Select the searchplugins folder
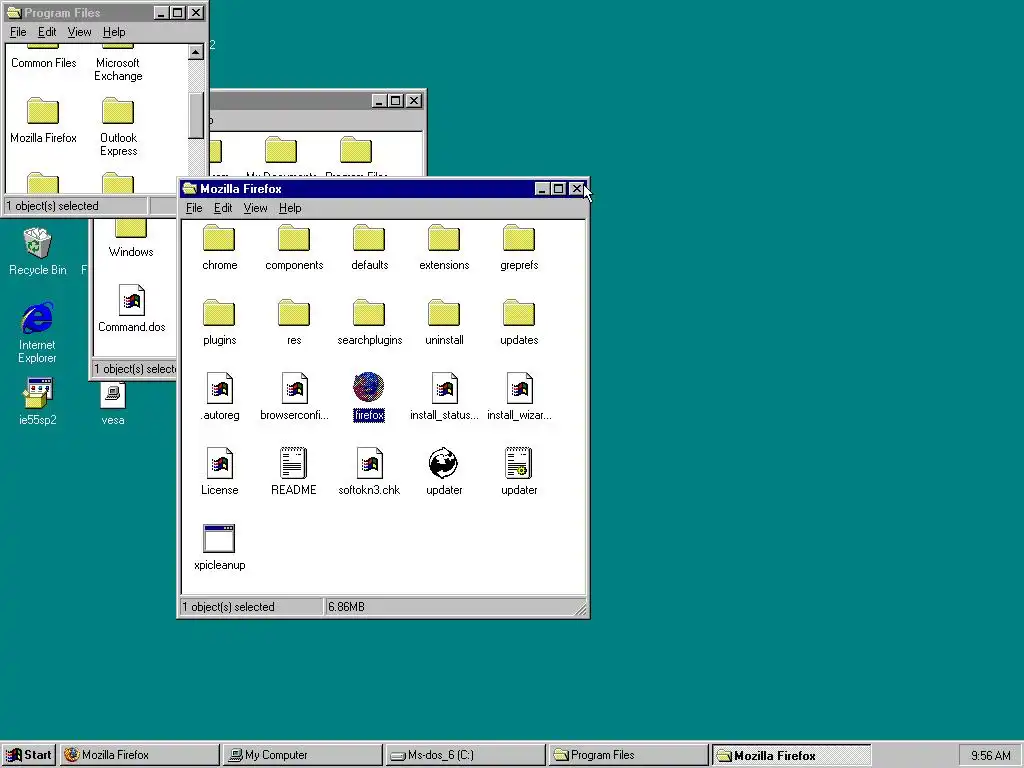The width and height of the screenshot is (1024, 768). (x=369, y=313)
